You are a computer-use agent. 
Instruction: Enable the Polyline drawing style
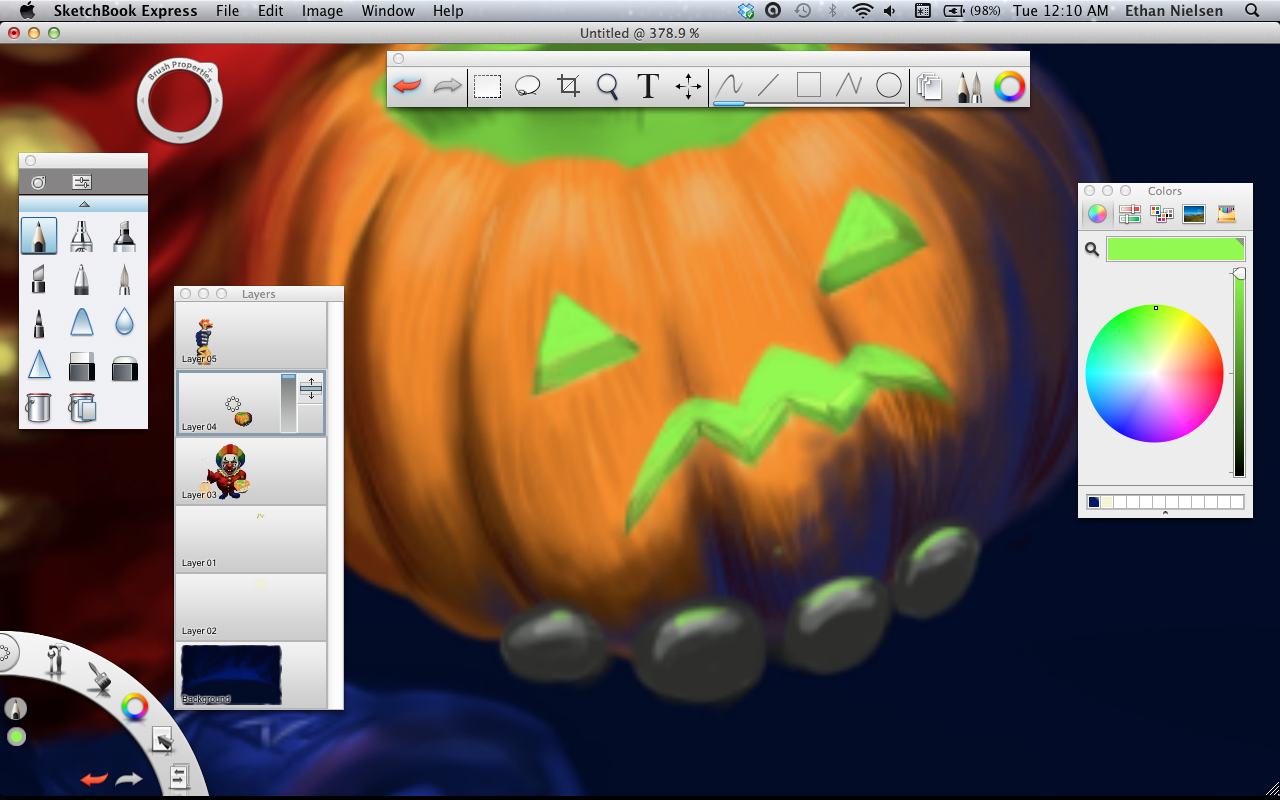coord(848,86)
